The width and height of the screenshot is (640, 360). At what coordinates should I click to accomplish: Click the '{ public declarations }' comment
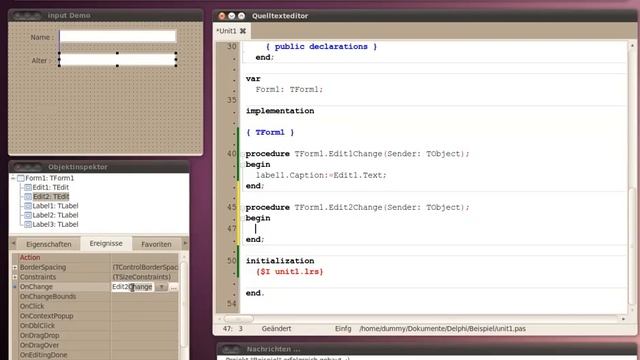[x=321, y=47]
